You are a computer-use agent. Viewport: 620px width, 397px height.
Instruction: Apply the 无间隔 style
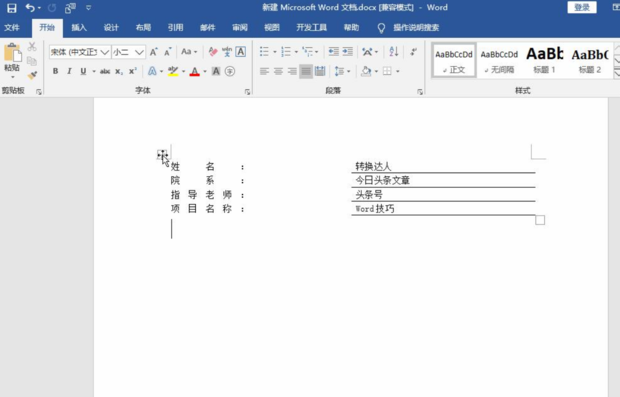499,60
